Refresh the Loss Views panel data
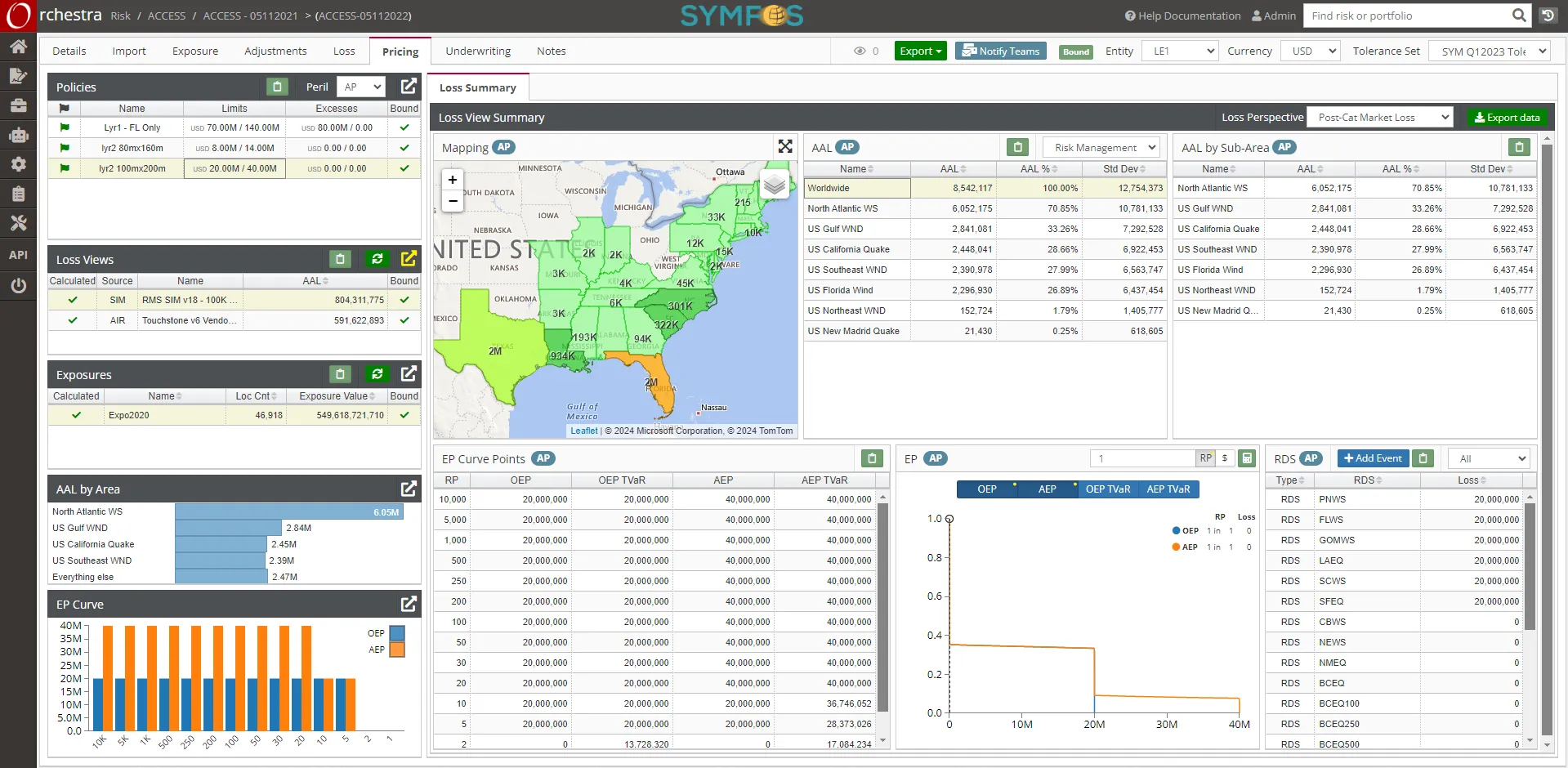Image resolution: width=1568 pixels, height=768 pixels. coord(376,258)
